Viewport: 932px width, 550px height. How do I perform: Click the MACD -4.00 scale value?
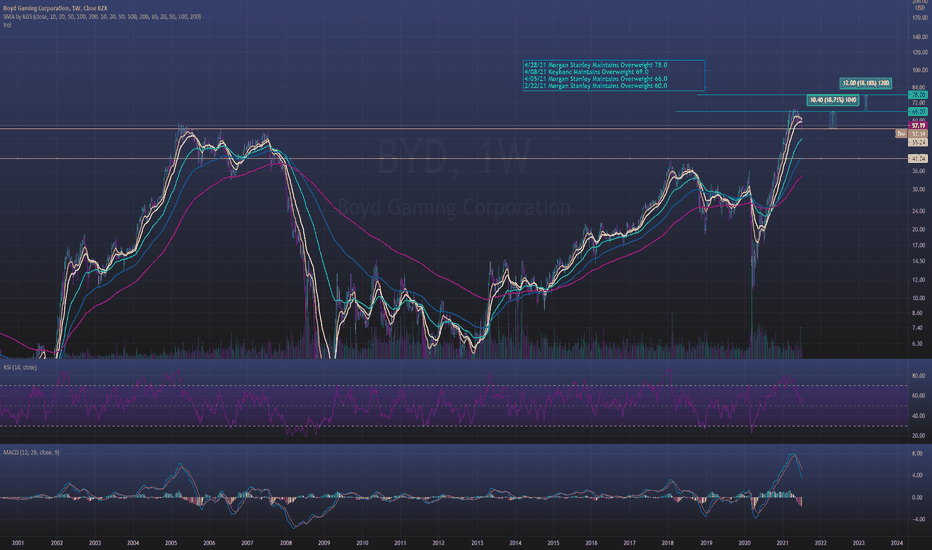click(918, 519)
